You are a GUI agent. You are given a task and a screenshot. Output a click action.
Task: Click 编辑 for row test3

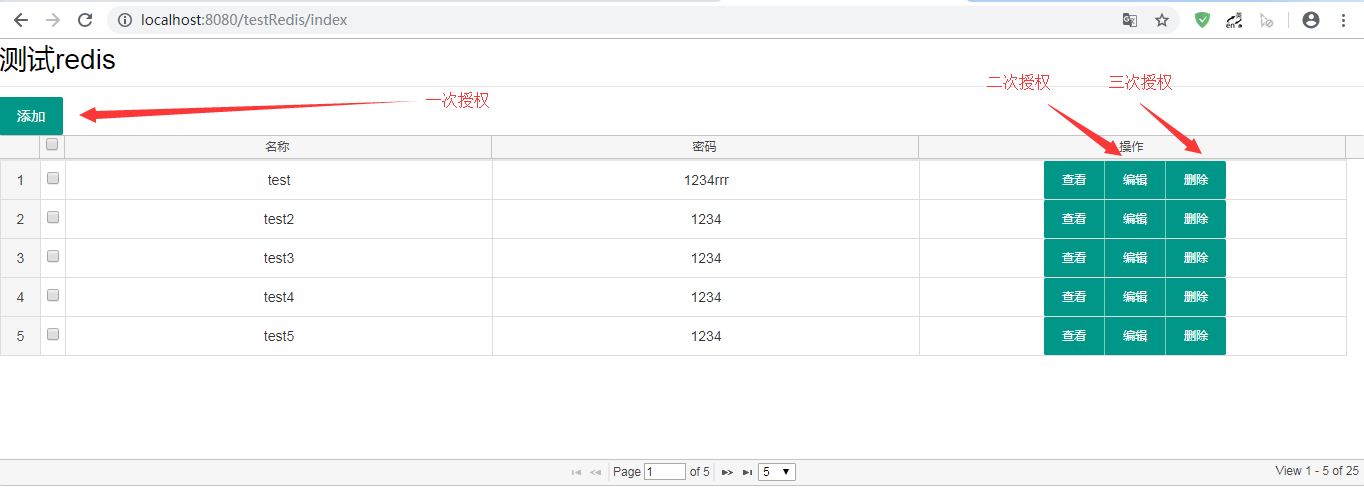pos(1135,258)
